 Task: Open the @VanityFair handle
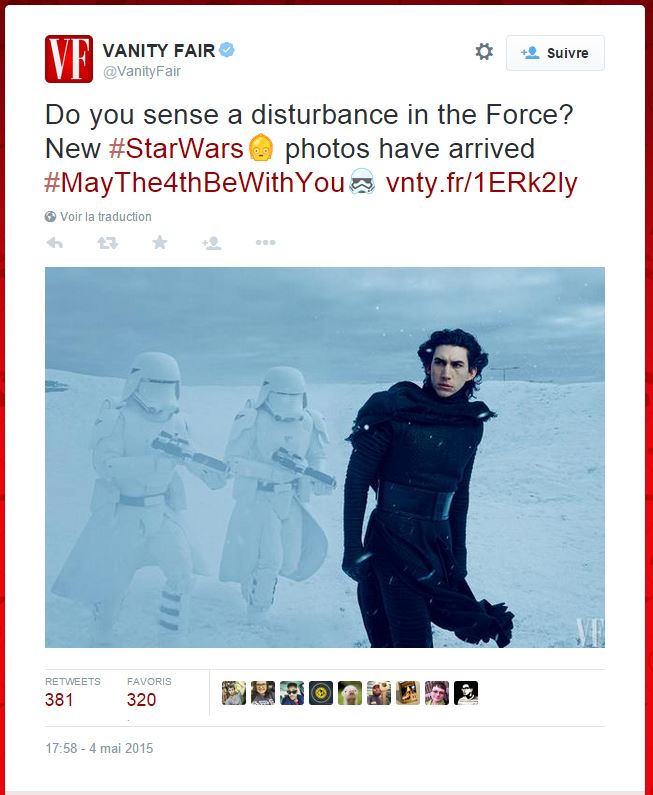141,71
